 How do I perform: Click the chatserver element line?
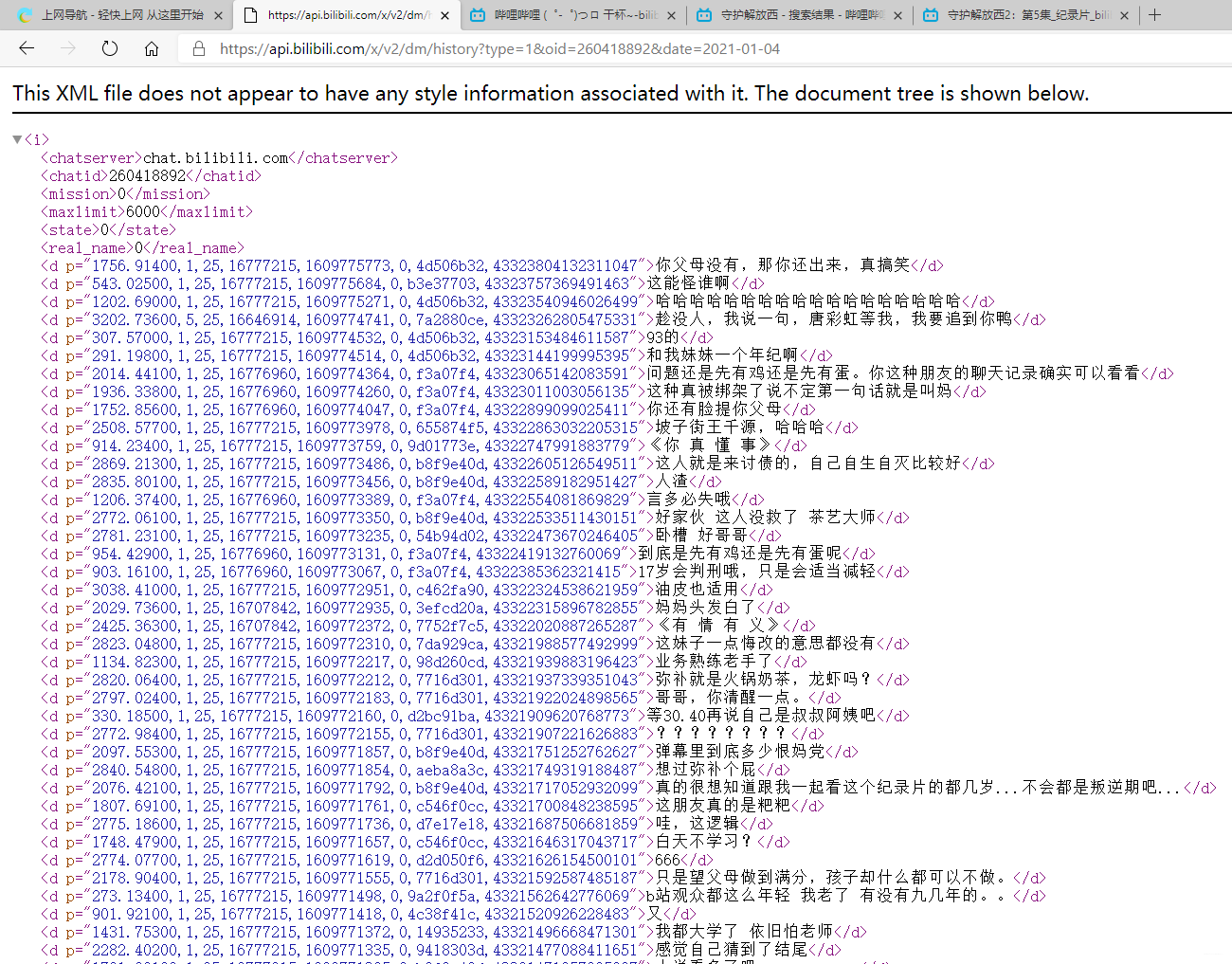tap(219, 158)
